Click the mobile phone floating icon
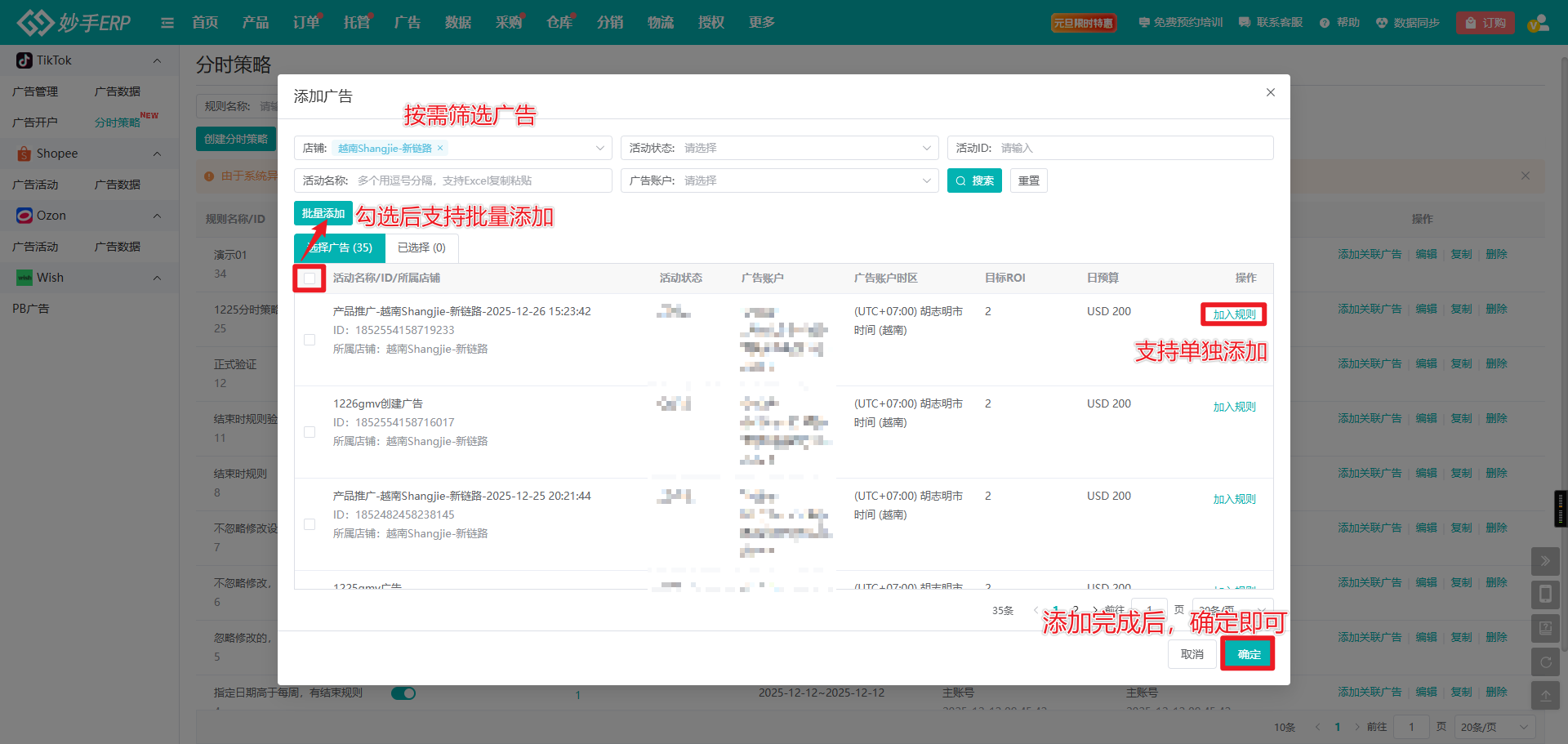This screenshot has width=1568, height=744. 1545,595
